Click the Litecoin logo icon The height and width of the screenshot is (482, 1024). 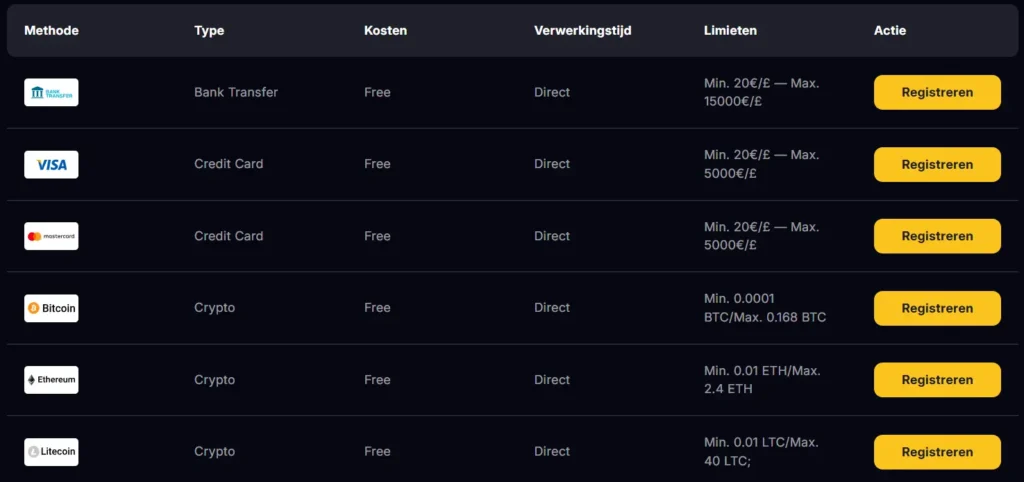pyautogui.click(x=51, y=452)
